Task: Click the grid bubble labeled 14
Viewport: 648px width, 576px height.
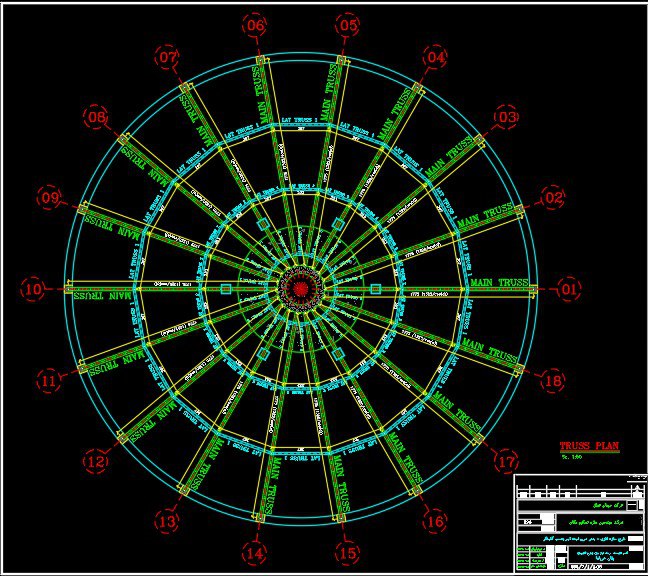Action: 255,552
